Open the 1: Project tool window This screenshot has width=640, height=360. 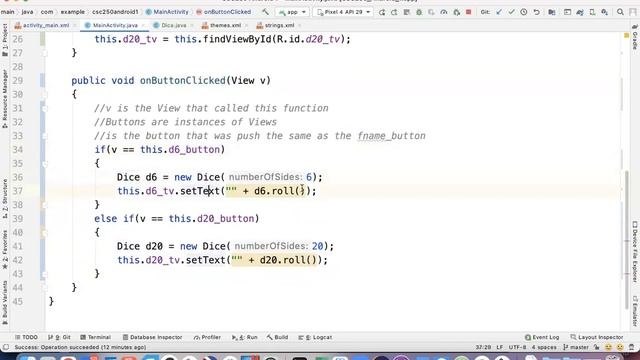[x=5, y=40]
